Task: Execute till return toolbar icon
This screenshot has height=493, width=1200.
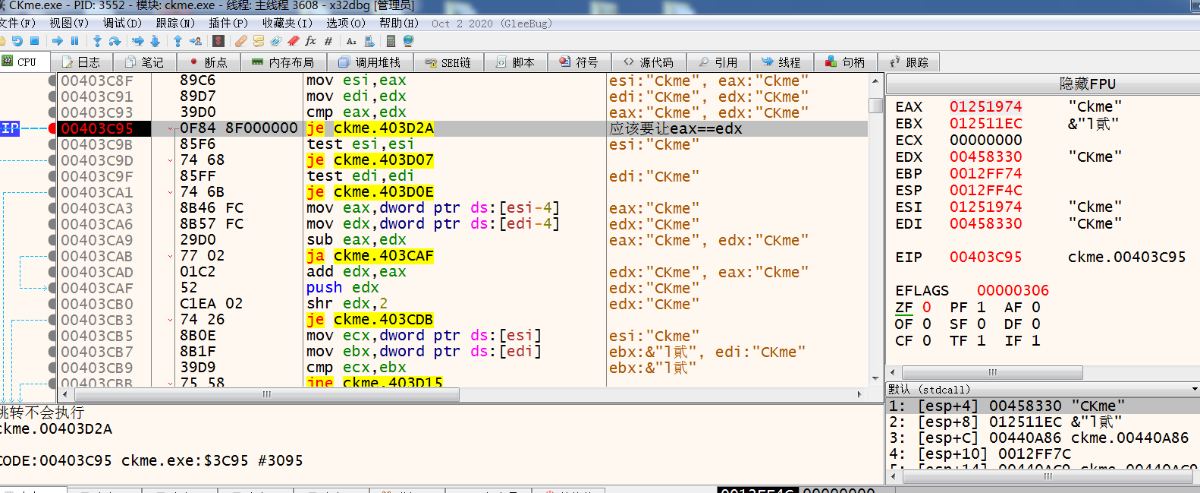Action: [177, 41]
